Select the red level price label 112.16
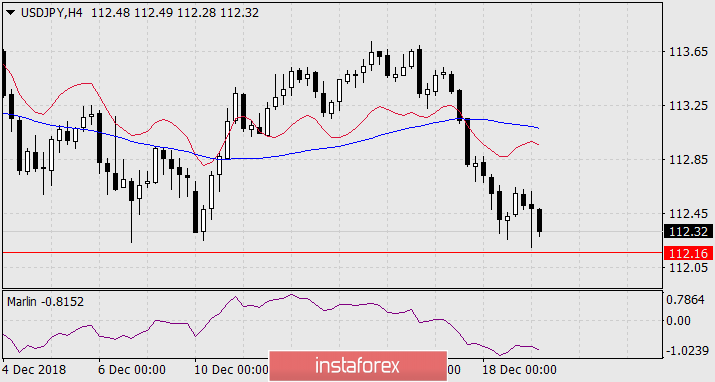Screen dimensions: 715x382 [689, 253]
